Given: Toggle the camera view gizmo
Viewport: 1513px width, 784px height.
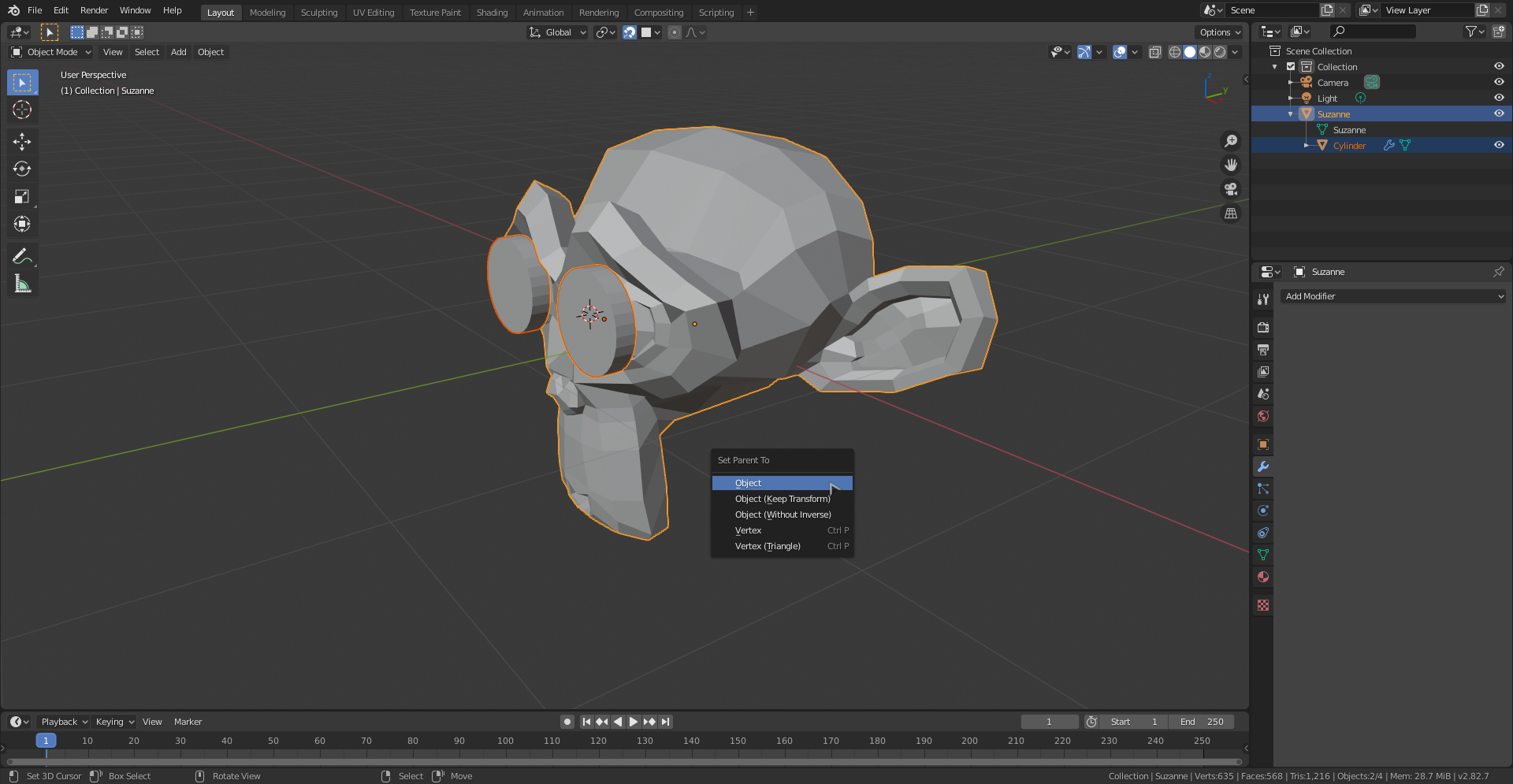Looking at the screenshot, I should click(1230, 189).
